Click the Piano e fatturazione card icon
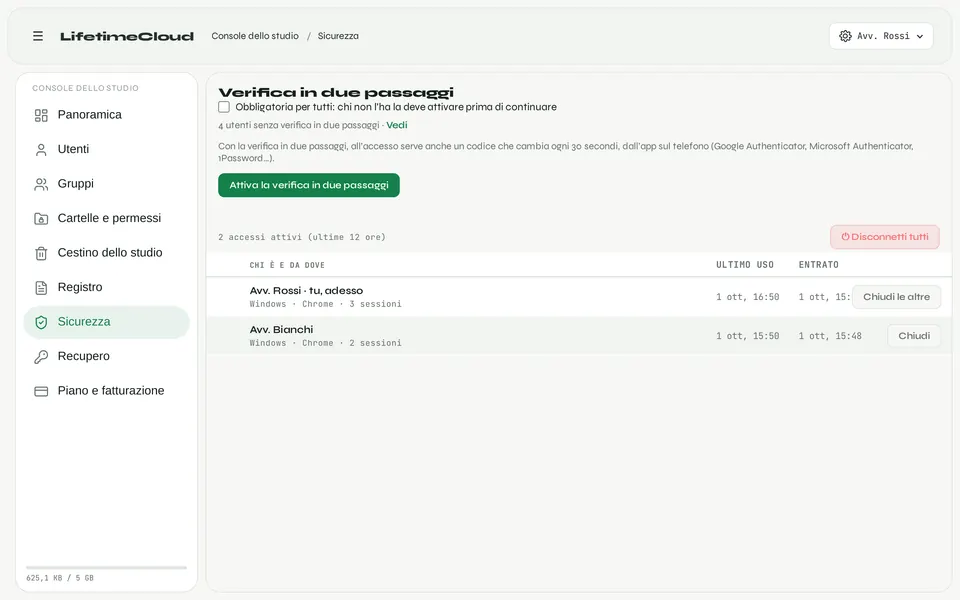This screenshot has height=600, width=960. (x=41, y=391)
